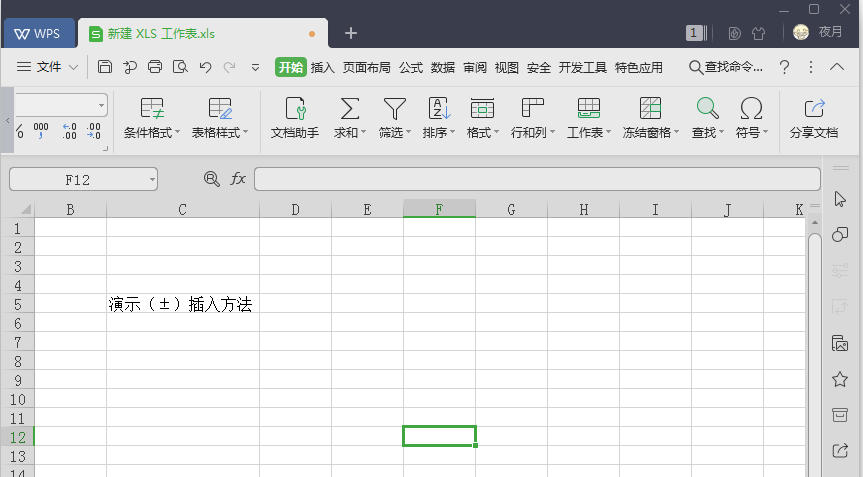Screen dimensions: 863x477
Task: Select cell containing 演示（±）插入方法
Action: pos(183,304)
